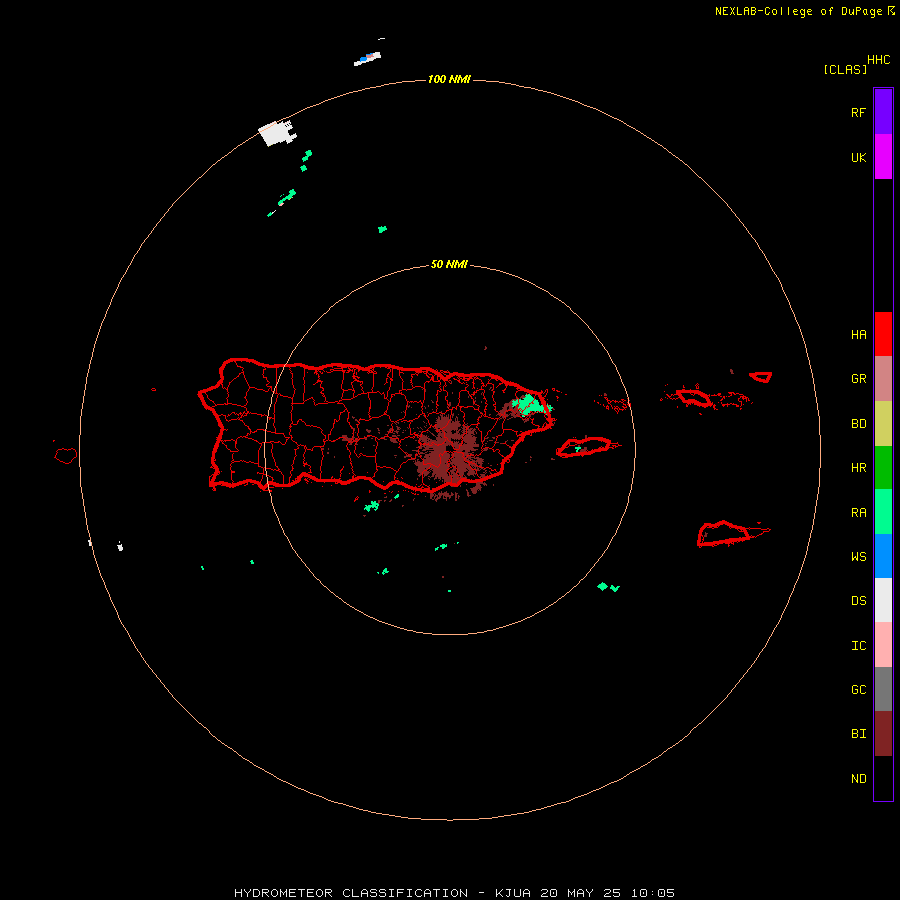Pick the RA light green legend block
This screenshot has width=900, height=900.
click(883, 511)
